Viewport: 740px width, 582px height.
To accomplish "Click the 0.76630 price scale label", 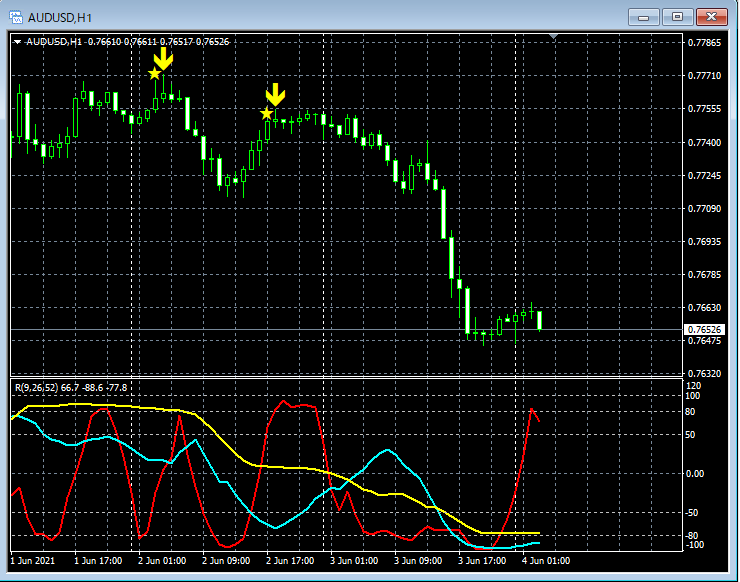I will coord(704,308).
